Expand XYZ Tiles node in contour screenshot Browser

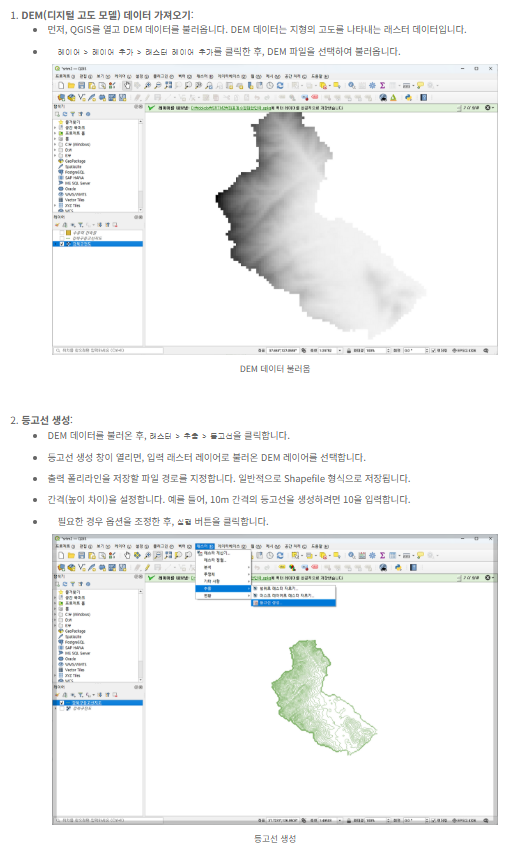click(55, 675)
